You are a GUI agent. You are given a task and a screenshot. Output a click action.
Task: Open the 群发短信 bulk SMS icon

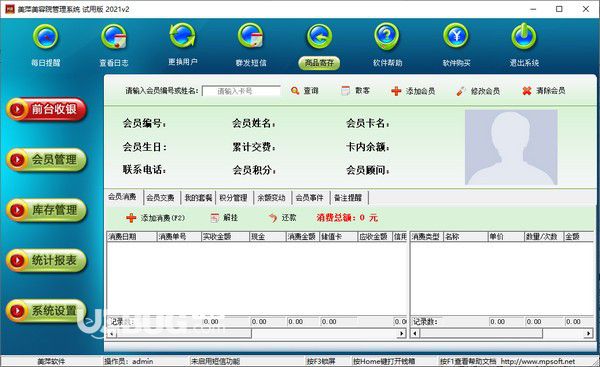click(251, 36)
